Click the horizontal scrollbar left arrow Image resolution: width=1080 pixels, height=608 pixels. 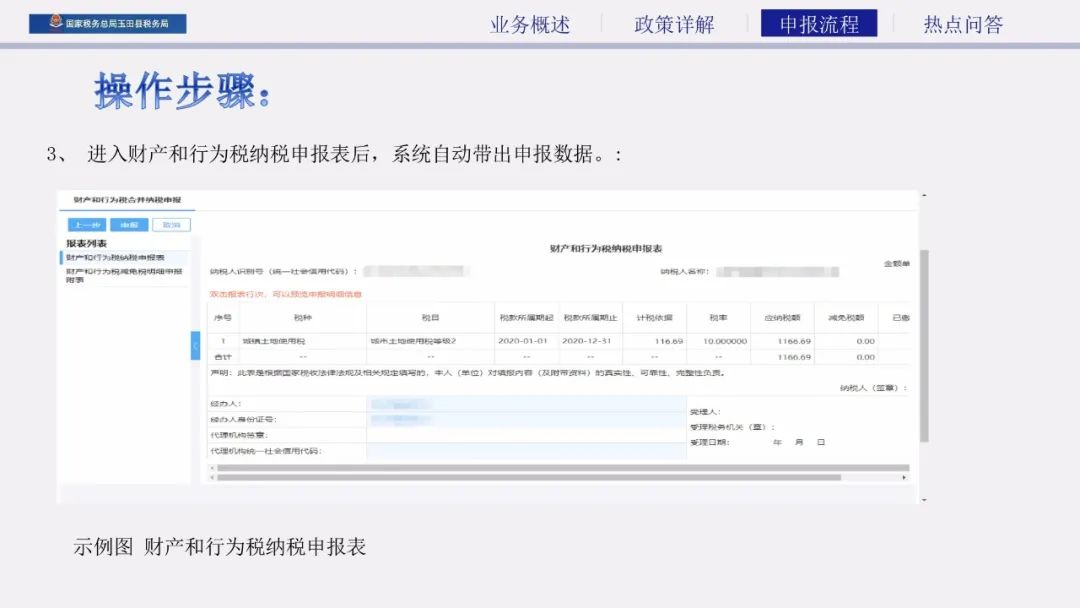(x=212, y=477)
